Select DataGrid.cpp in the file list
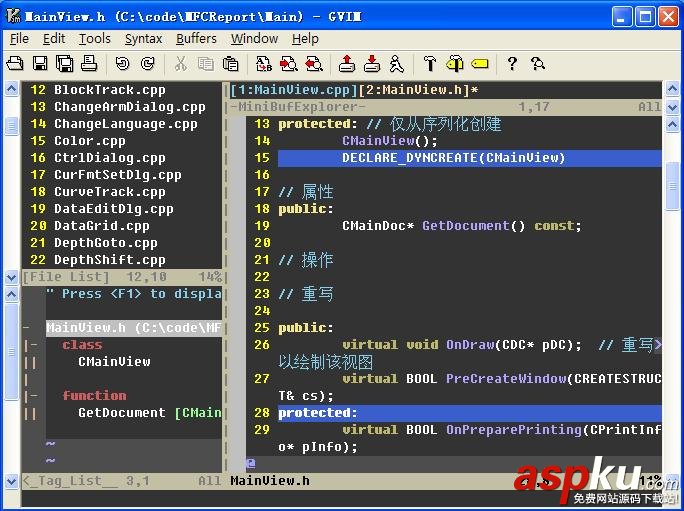 (x=102, y=226)
